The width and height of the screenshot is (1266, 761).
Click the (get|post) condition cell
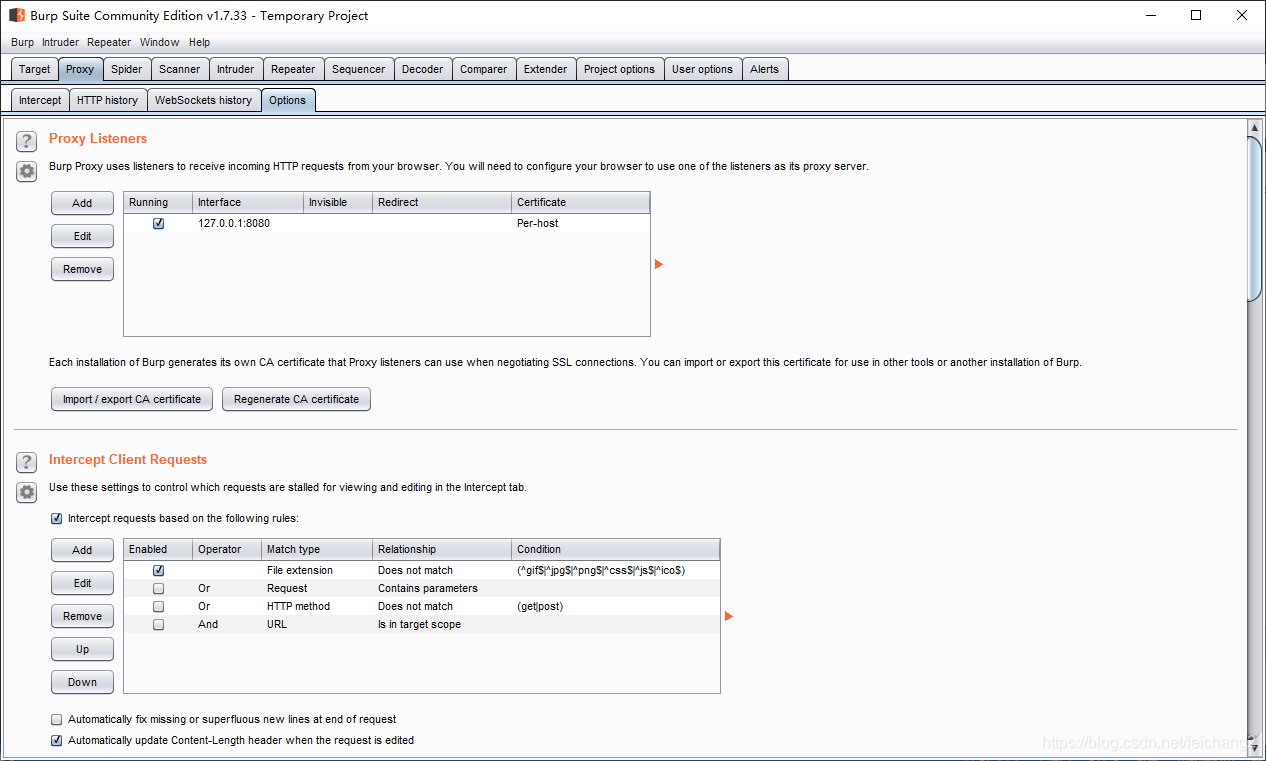pos(616,606)
